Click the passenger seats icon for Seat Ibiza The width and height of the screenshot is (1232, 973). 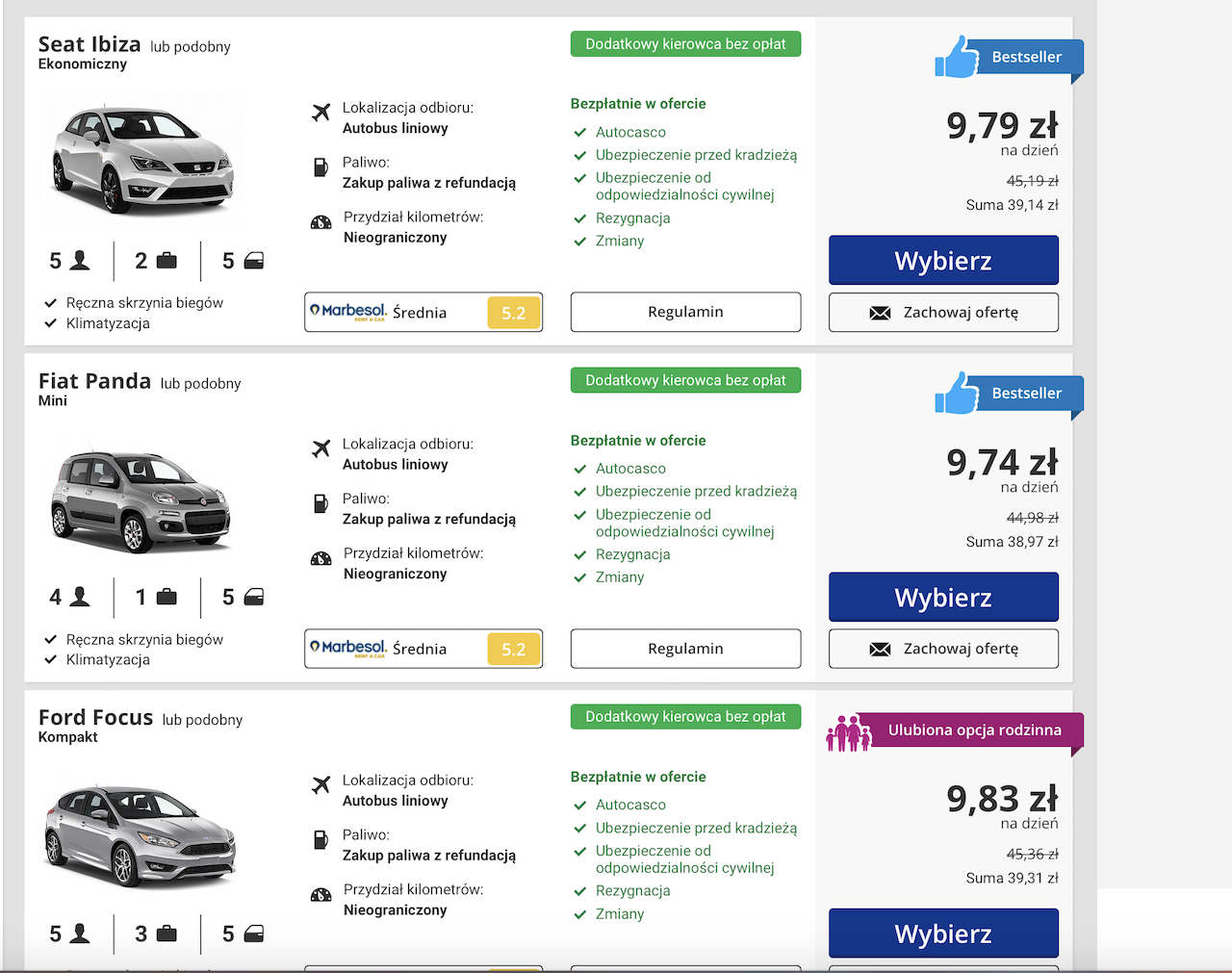tap(80, 260)
